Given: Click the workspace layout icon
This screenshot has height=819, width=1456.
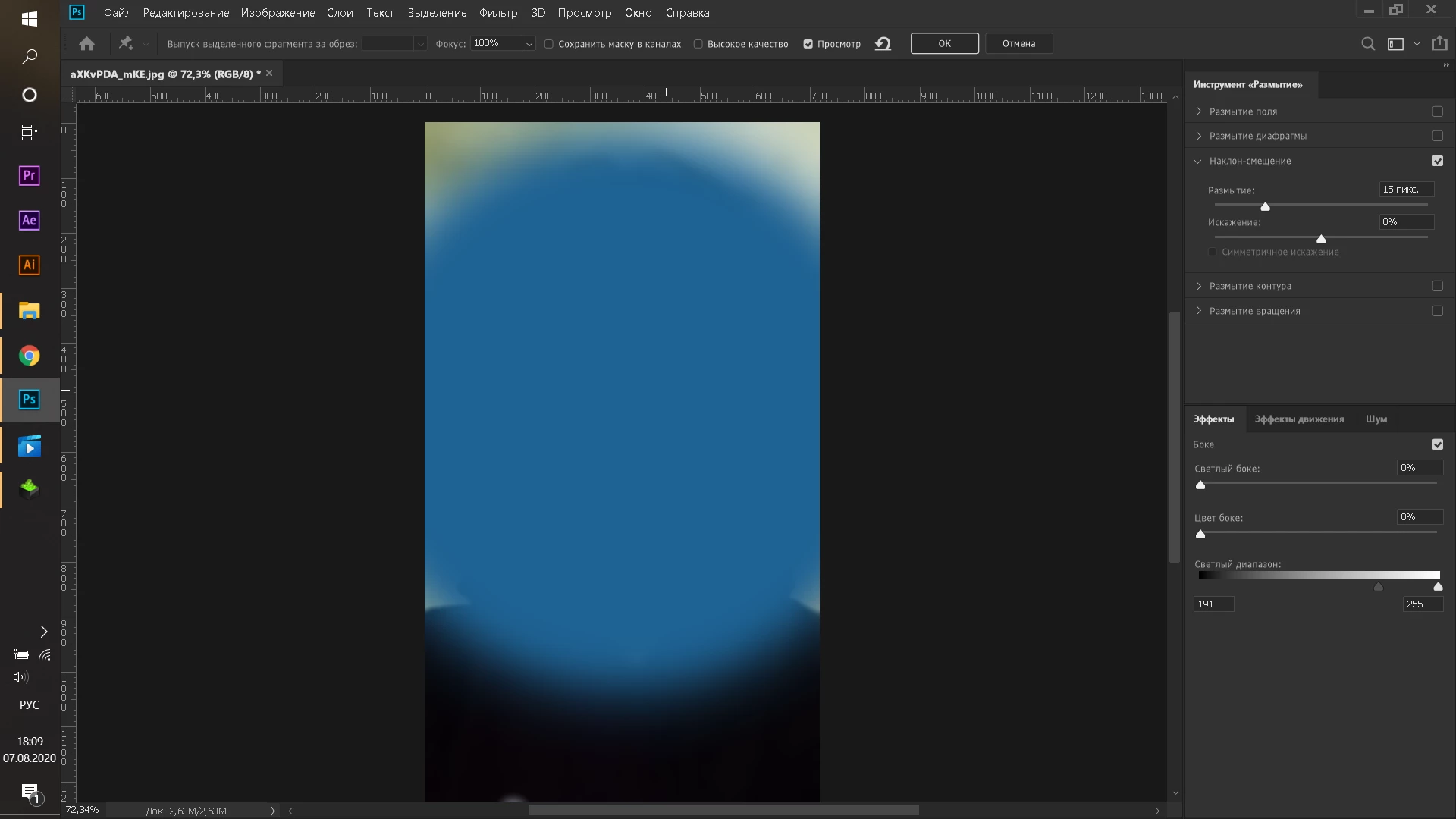Looking at the screenshot, I should 1395,44.
